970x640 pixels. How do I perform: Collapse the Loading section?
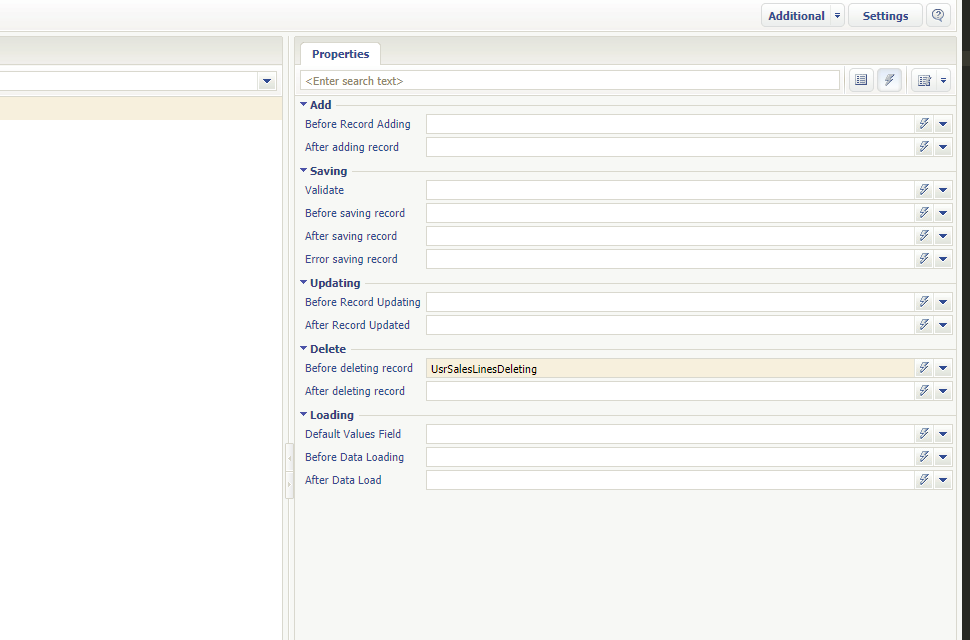click(x=303, y=414)
